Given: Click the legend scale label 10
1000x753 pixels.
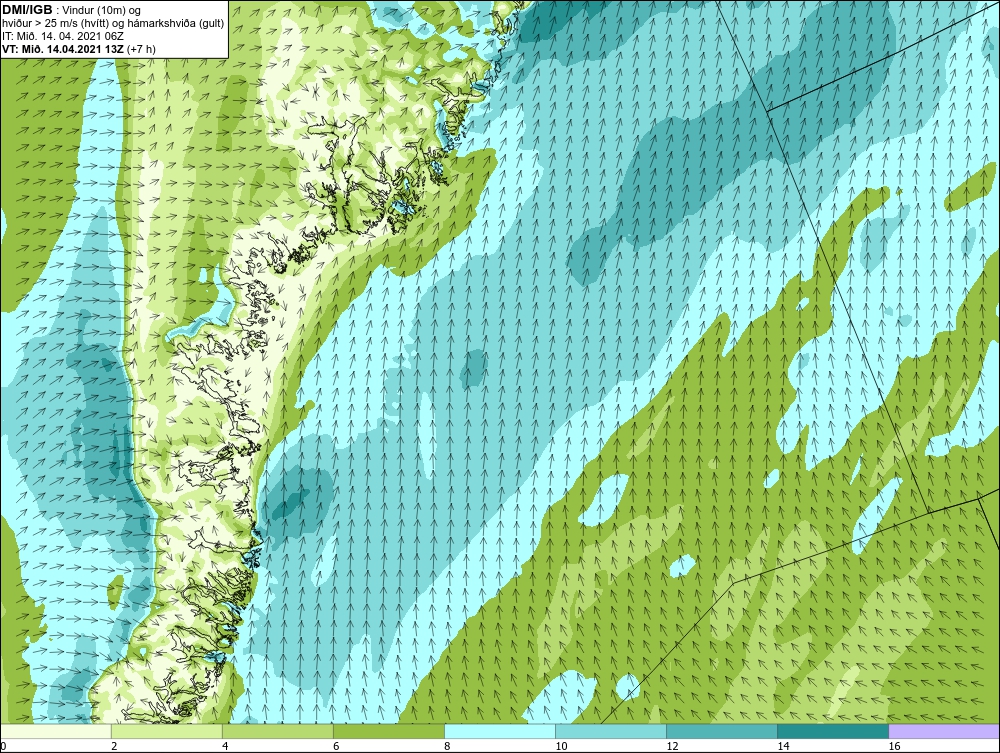Looking at the screenshot, I should [x=561, y=746].
